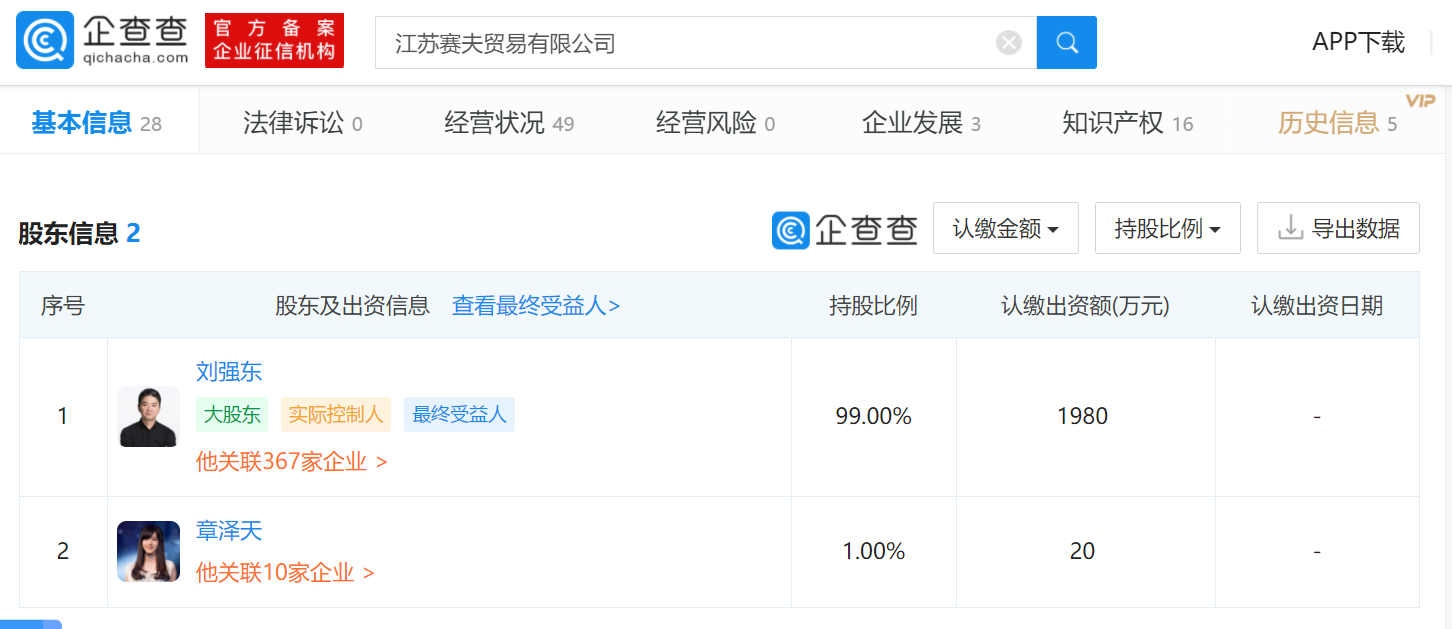Click the 序号 column header
Image resolution: width=1452 pixels, height=629 pixels.
click(63, 305)
